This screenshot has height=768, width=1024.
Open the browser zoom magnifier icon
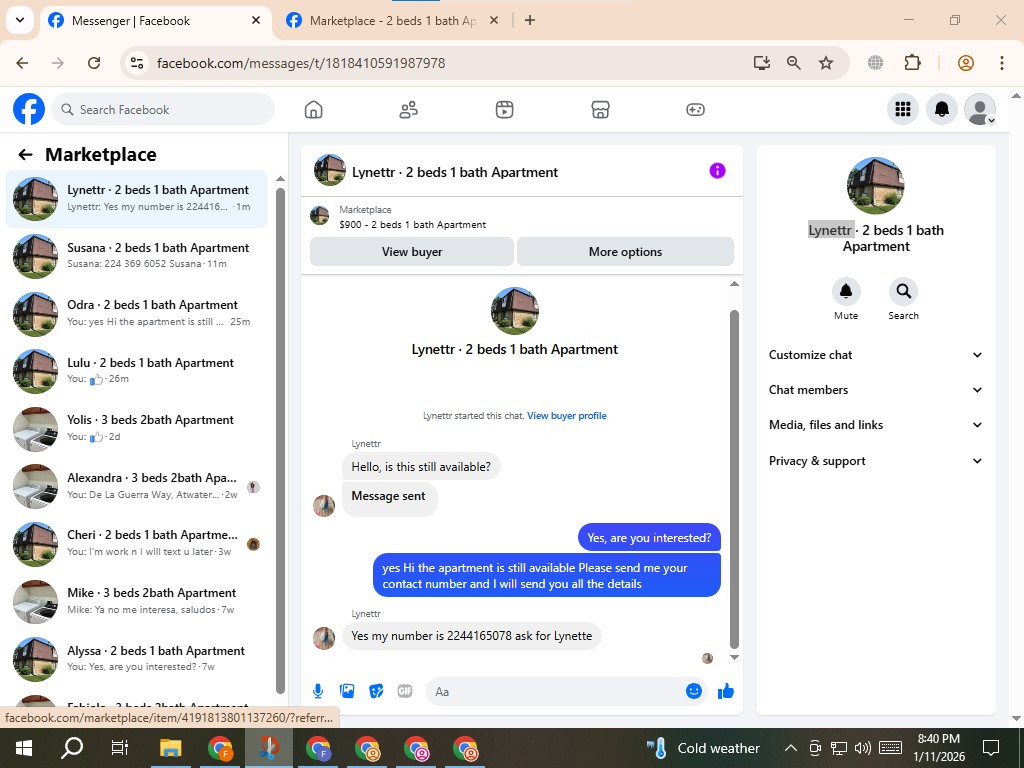click(x=793, y=63)
